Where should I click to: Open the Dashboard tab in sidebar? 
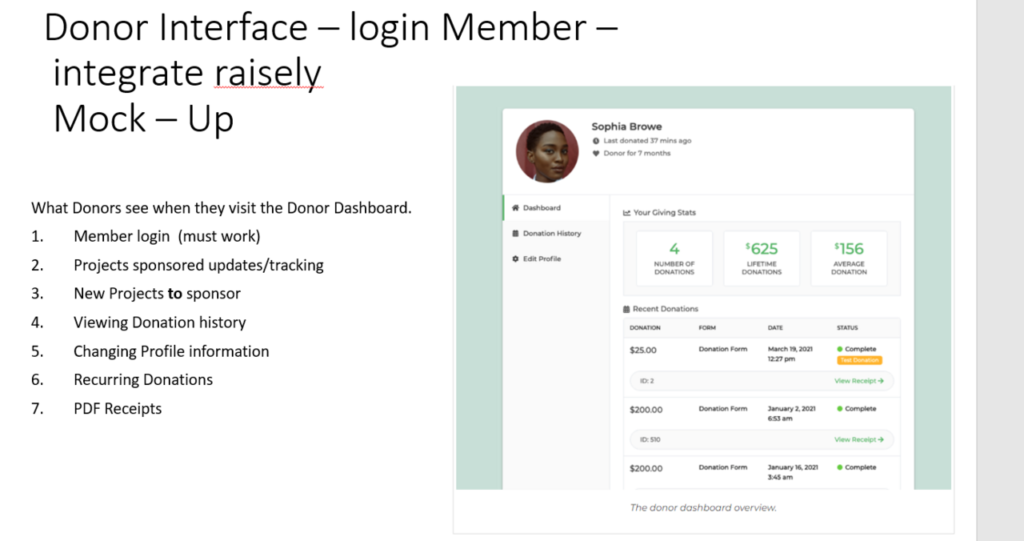[541, 208]
